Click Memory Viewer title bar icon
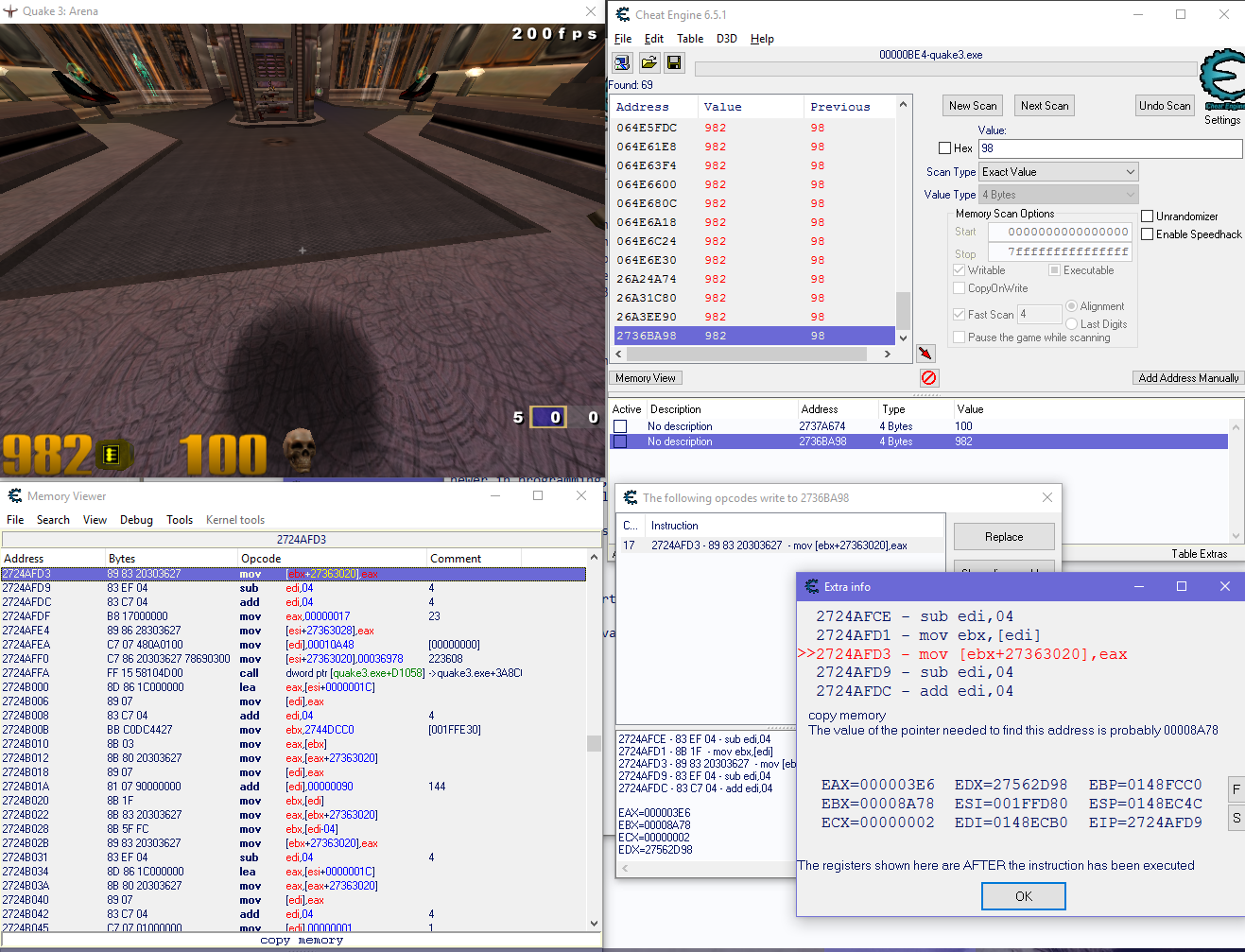This screenshot has width=1245, height=952. pyautogui.click(x=15, y=495)
